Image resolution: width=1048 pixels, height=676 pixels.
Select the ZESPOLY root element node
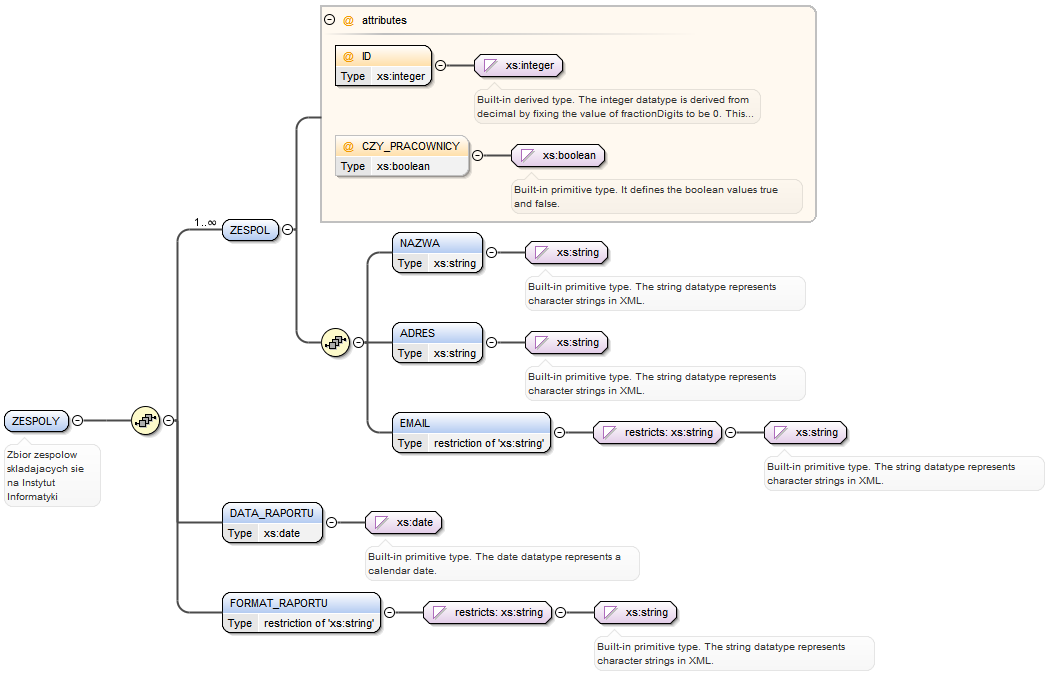point(36,421)
